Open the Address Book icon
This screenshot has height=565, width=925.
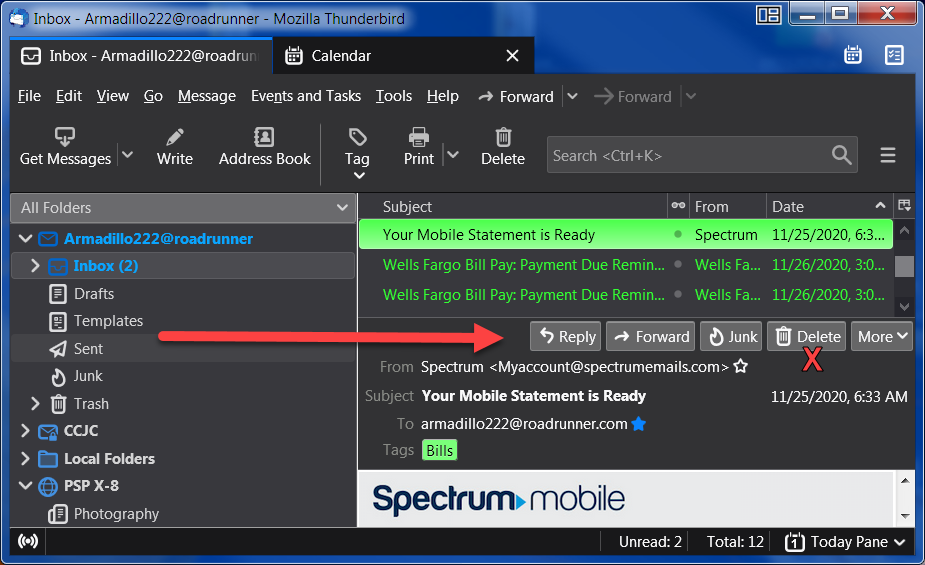[264, 137]
